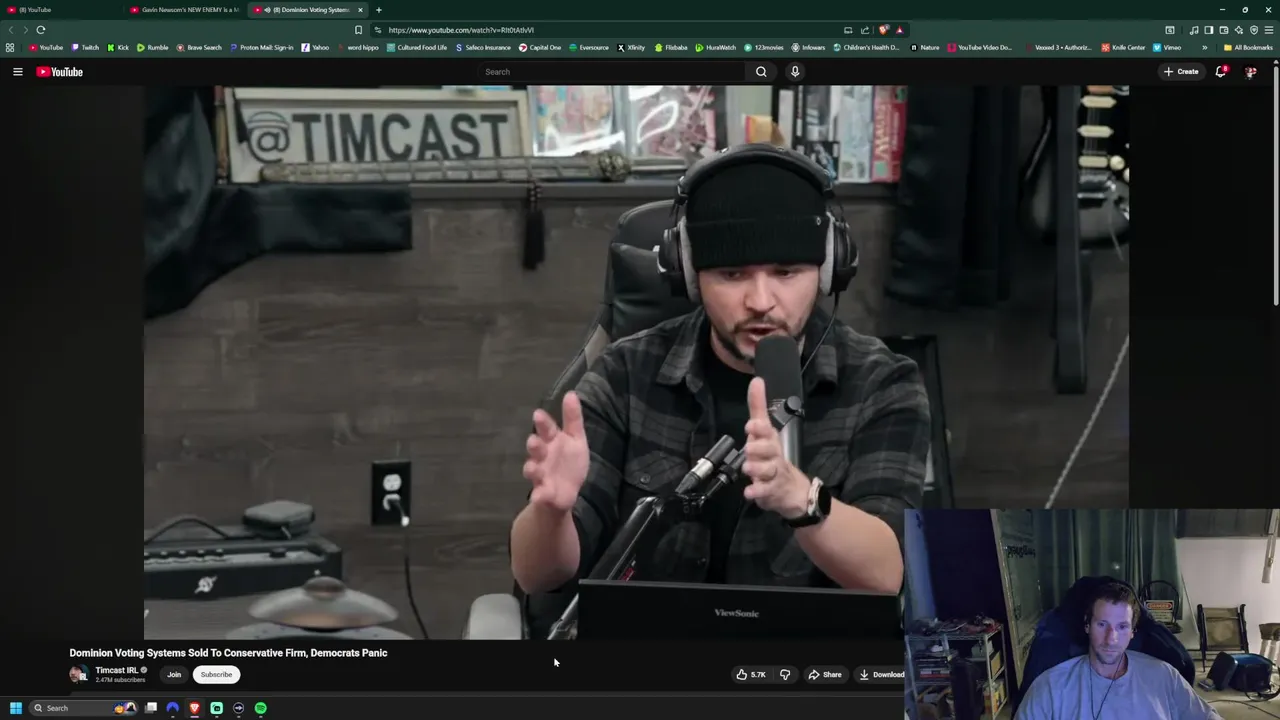Viewport: 1280px width, 720px height.
Task: Click the Create button
Action: coord(1181,71)
